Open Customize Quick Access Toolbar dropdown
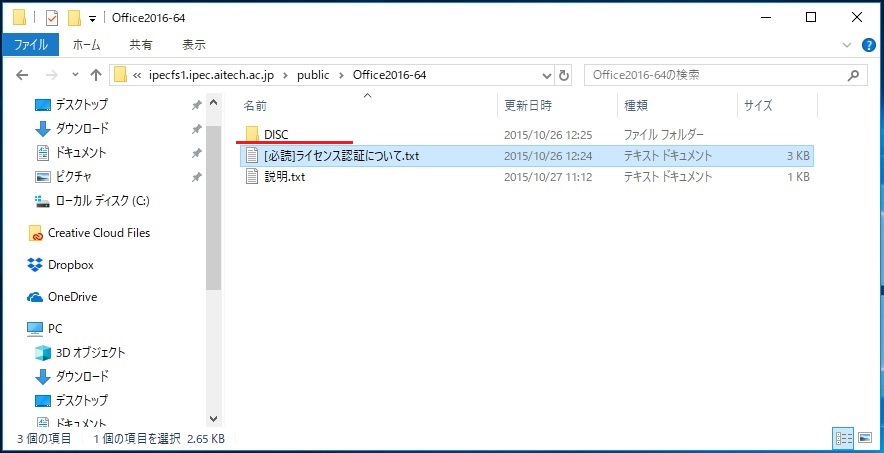This screenshot has height=453, width=884. pos(92,19)
